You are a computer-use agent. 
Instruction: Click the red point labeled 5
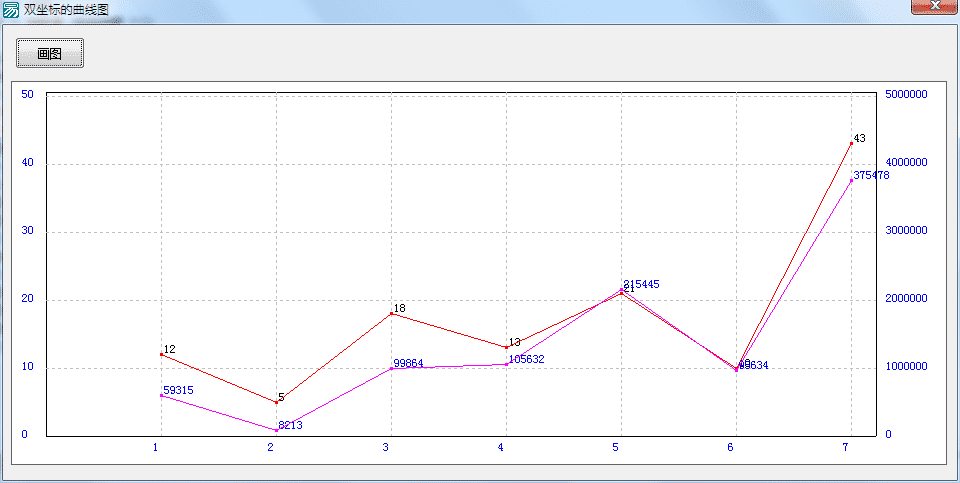click(x=276, y=402)
